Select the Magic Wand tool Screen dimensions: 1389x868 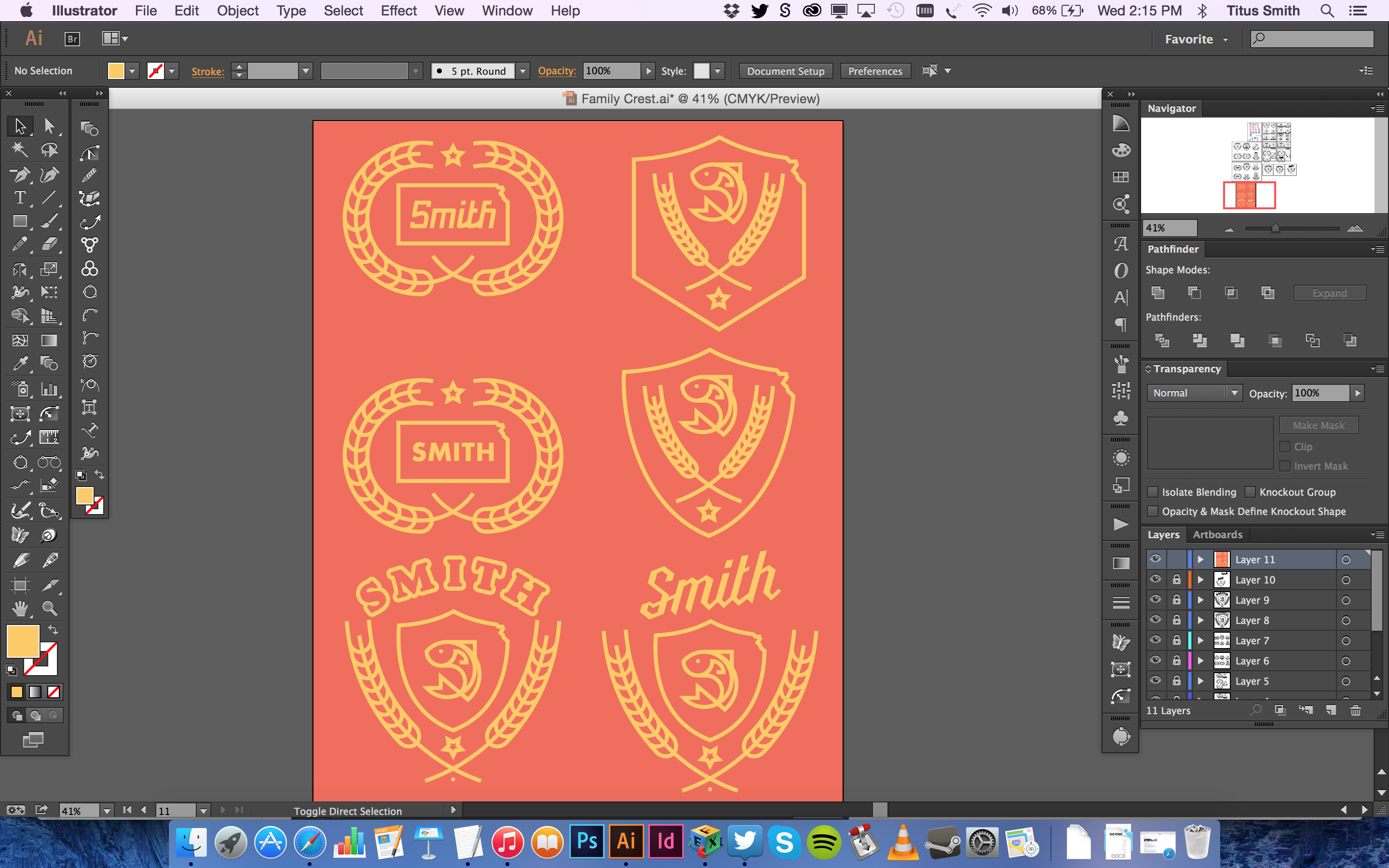click(x=20, y=150)
